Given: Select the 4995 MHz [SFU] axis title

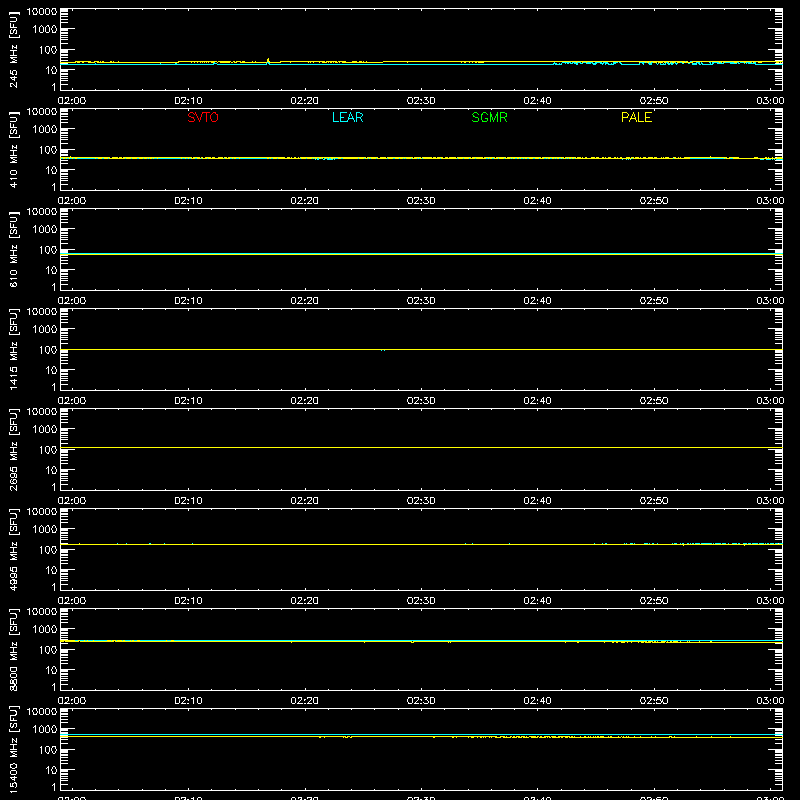Looking at the screenshot, I should [14, 549].
